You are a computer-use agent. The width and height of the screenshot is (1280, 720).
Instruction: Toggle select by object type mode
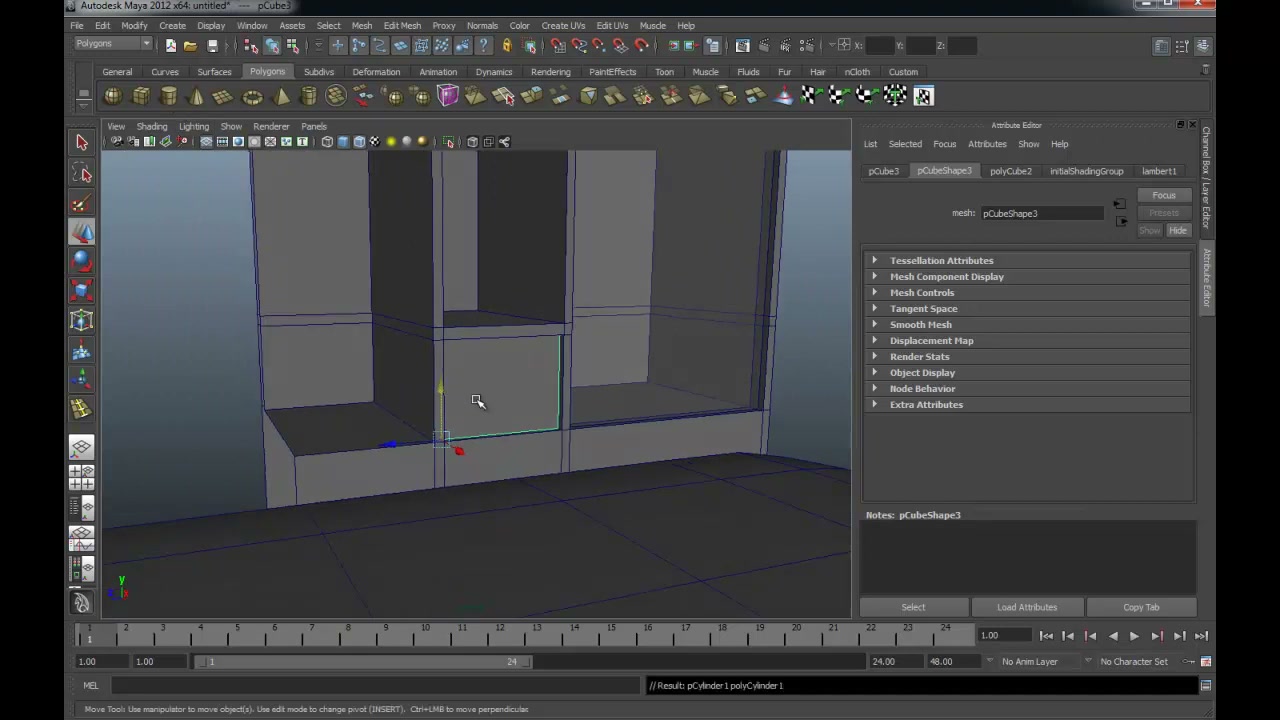pyautogui.click(x=272, y=45)
